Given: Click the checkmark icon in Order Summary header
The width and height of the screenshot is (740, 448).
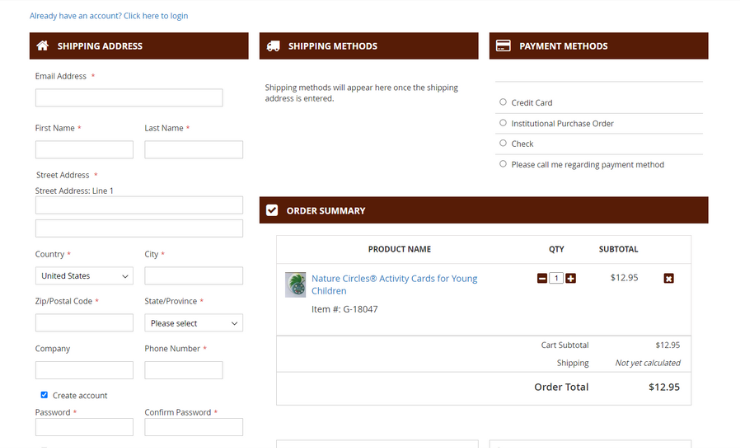Looking at the screenshot, I should pos(272,210).
